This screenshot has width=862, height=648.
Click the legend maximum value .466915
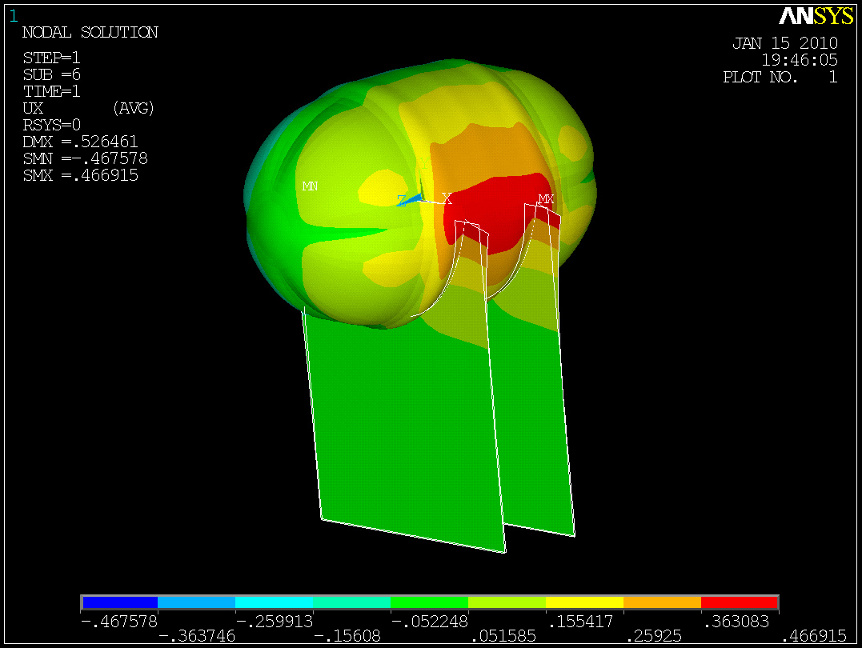click(x=814, y=636)
